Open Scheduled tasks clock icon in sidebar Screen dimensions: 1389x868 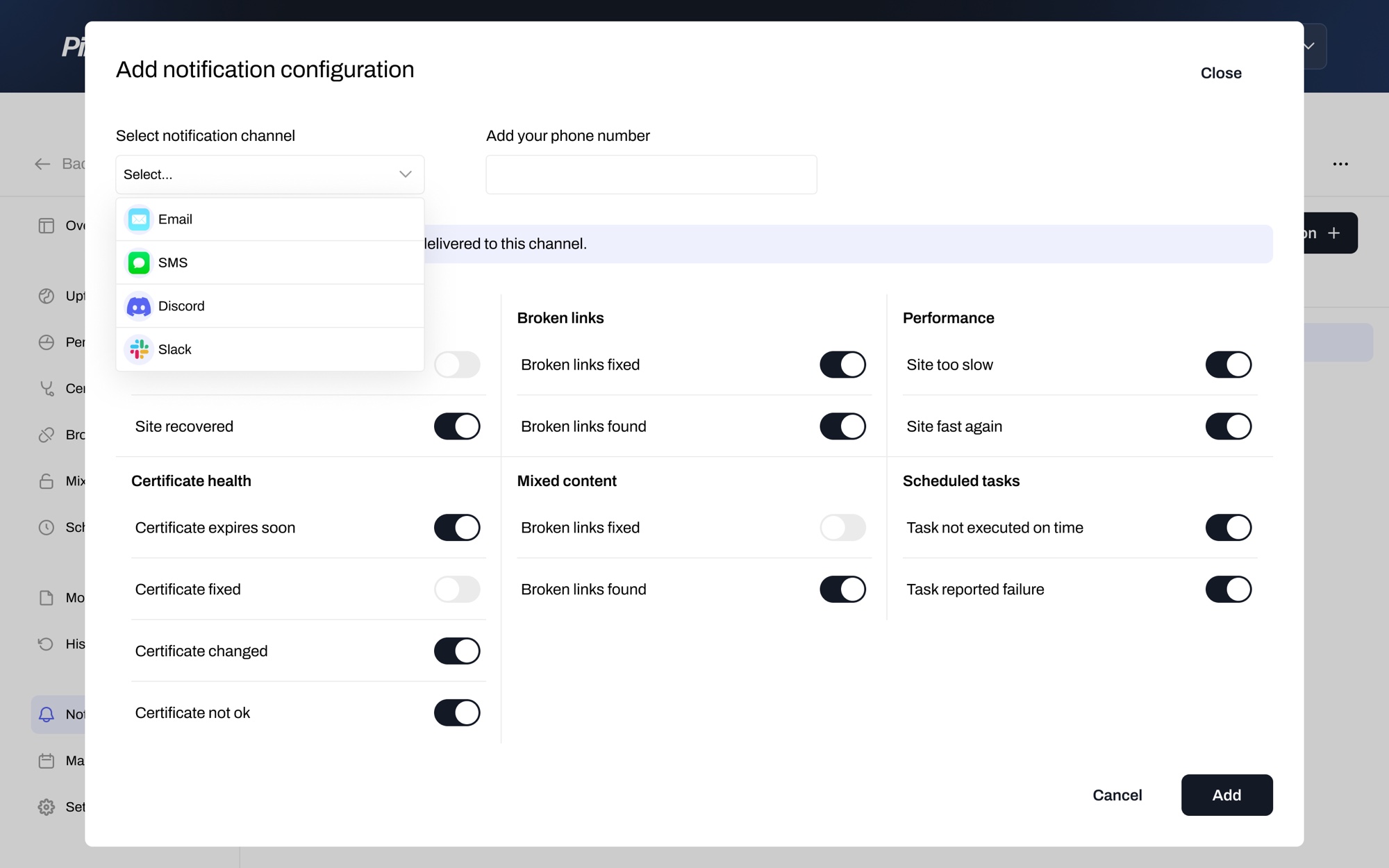(47, 528)
